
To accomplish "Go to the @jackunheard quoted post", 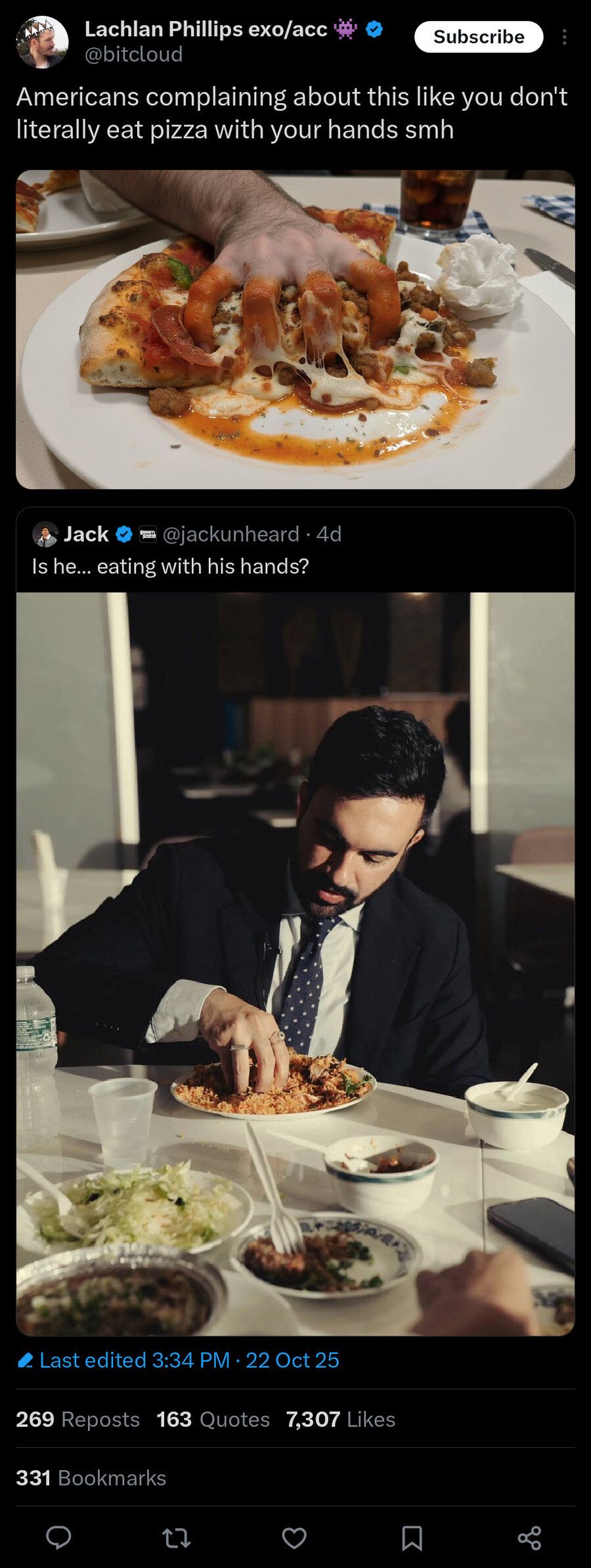I will click(x=230, y=534).
